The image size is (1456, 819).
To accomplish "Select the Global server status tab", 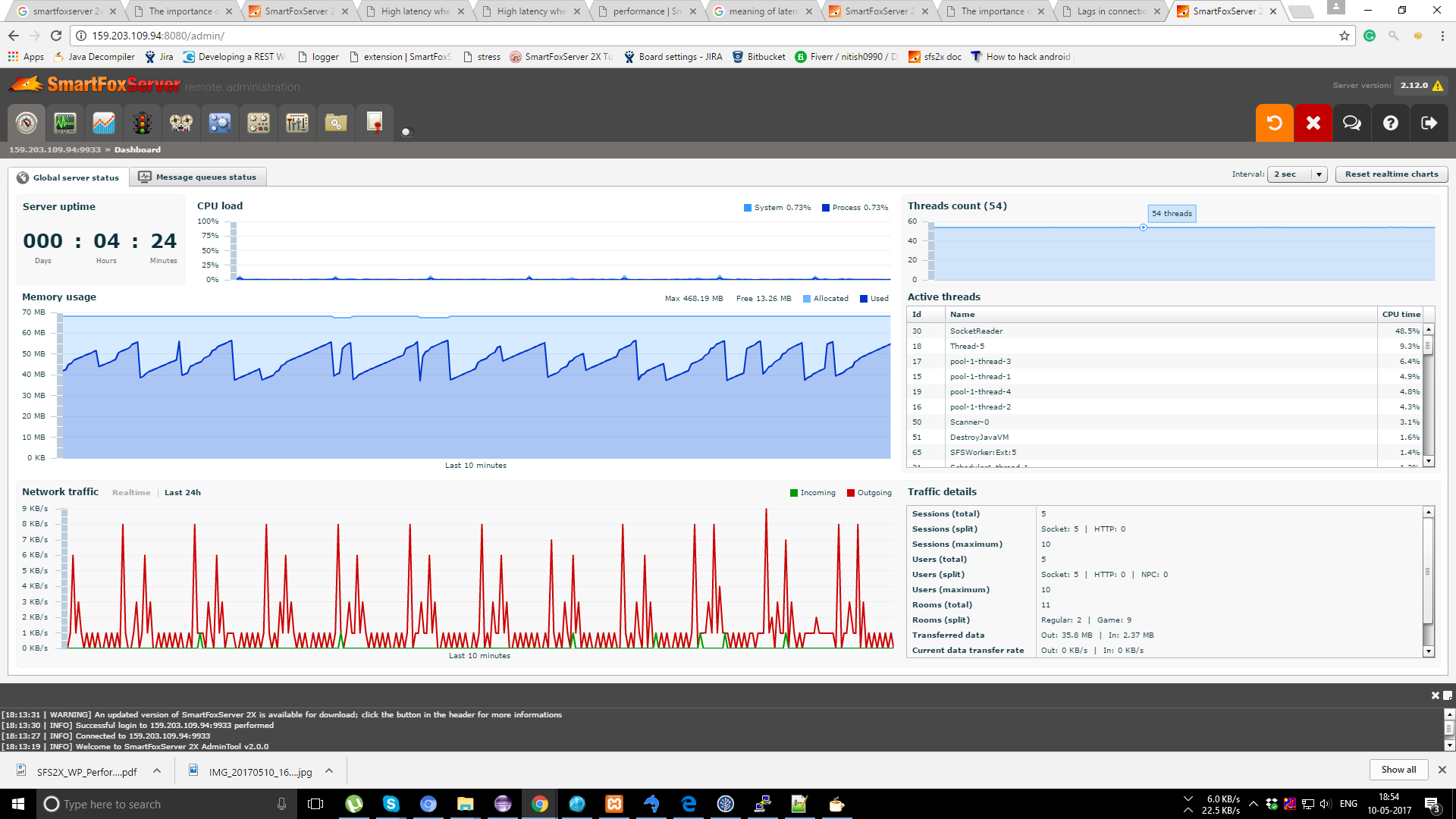I will tap(68, 177).
